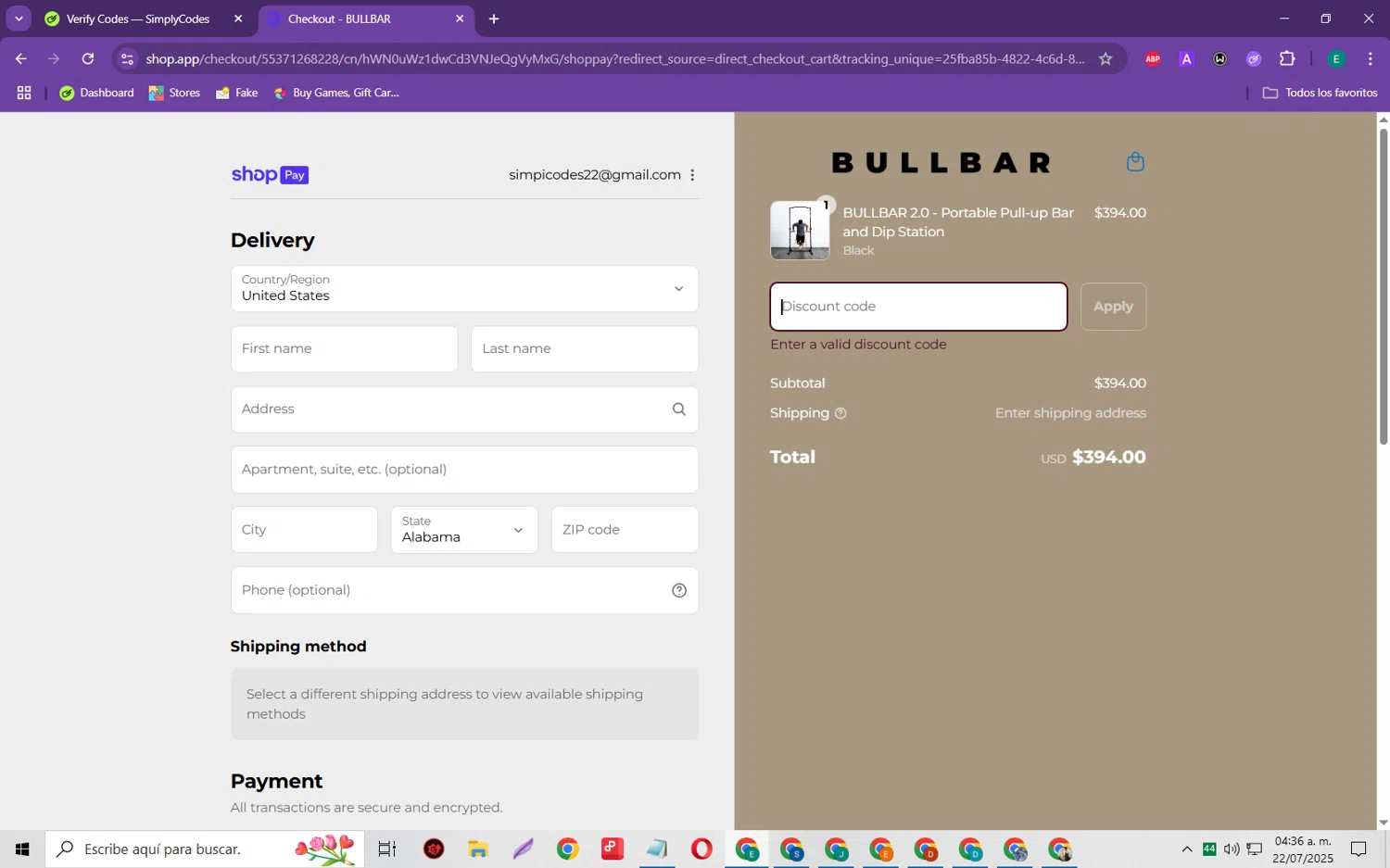The width and height of the screenshot is (1390, 868).
Task: Click the address search magnifier icon
Action: pos(679,409)
